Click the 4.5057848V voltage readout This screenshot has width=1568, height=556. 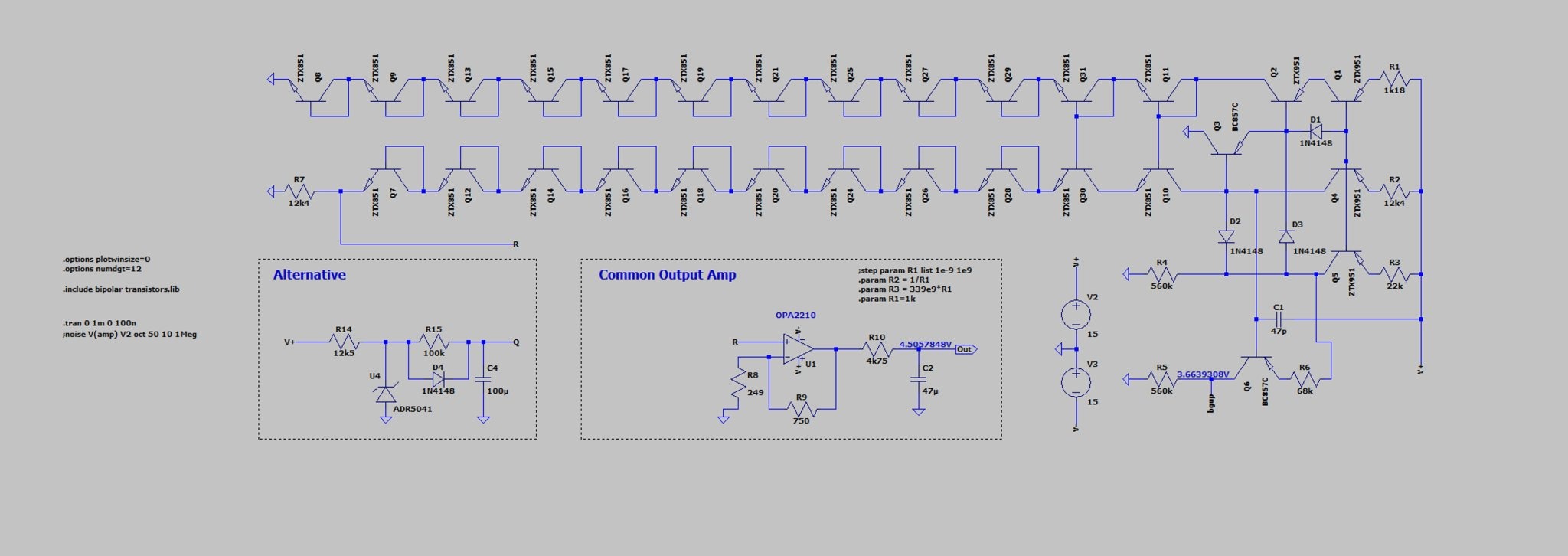926,345
